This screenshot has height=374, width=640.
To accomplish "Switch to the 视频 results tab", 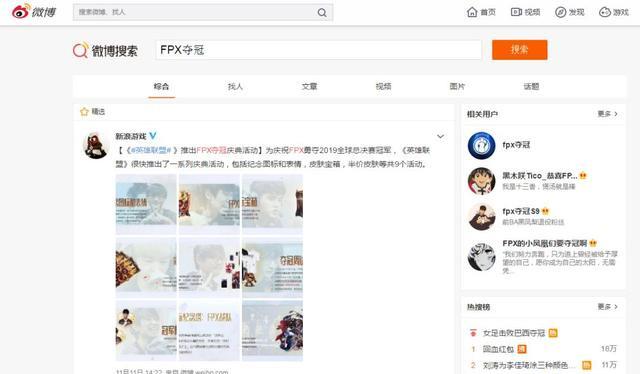I will click(x=383, y=86).
